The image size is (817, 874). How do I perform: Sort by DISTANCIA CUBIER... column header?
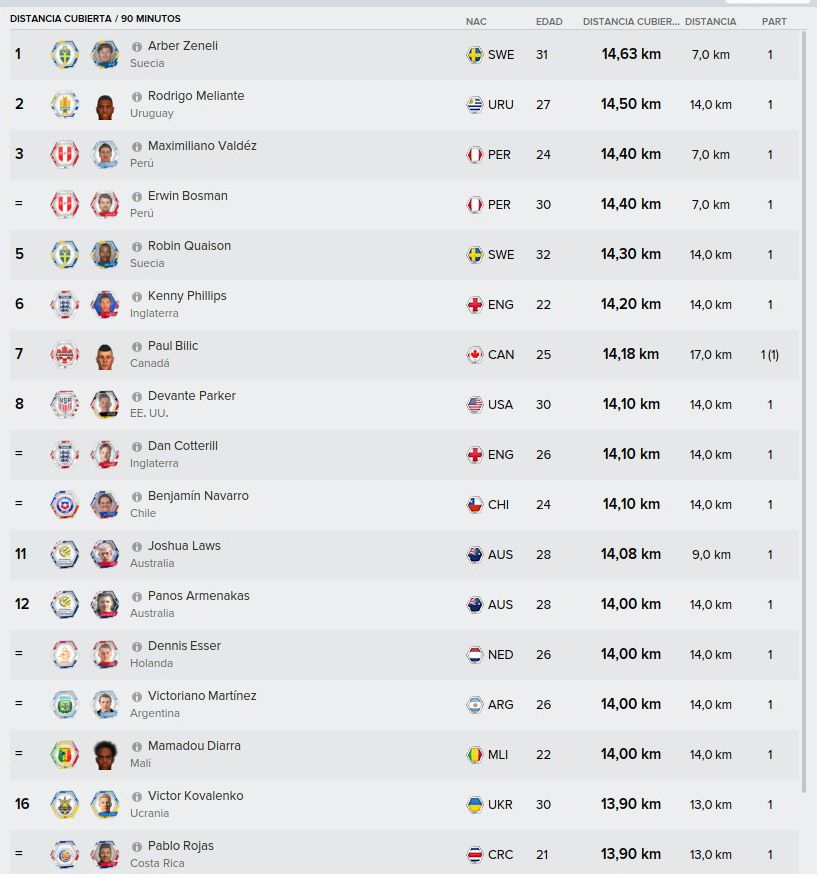[631, 22]
